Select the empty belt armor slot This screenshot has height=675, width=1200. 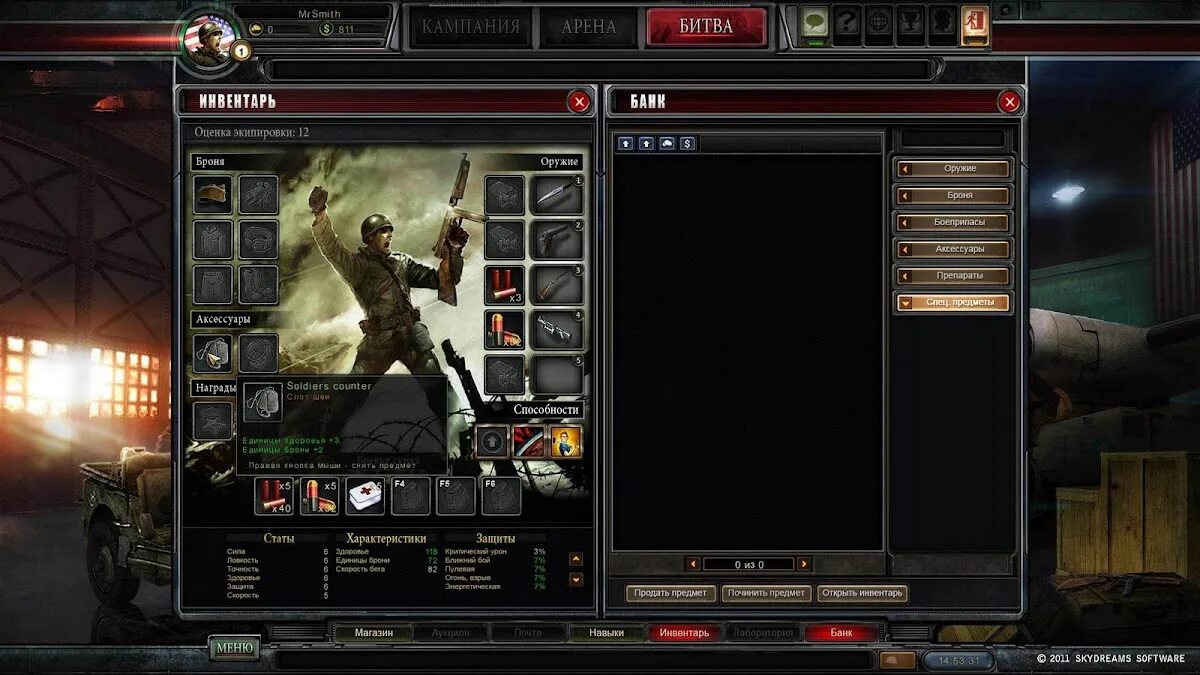click(x=259, y=240)
